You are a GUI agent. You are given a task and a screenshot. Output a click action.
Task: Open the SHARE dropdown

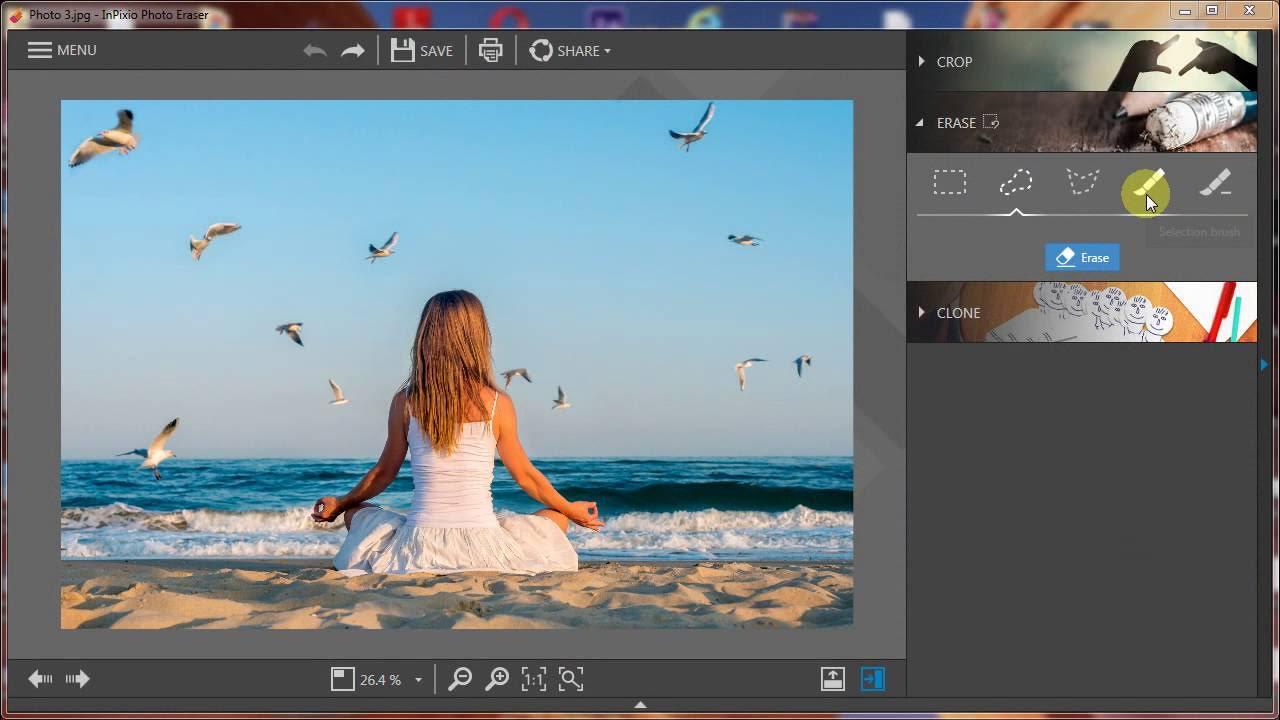[569, 50]
